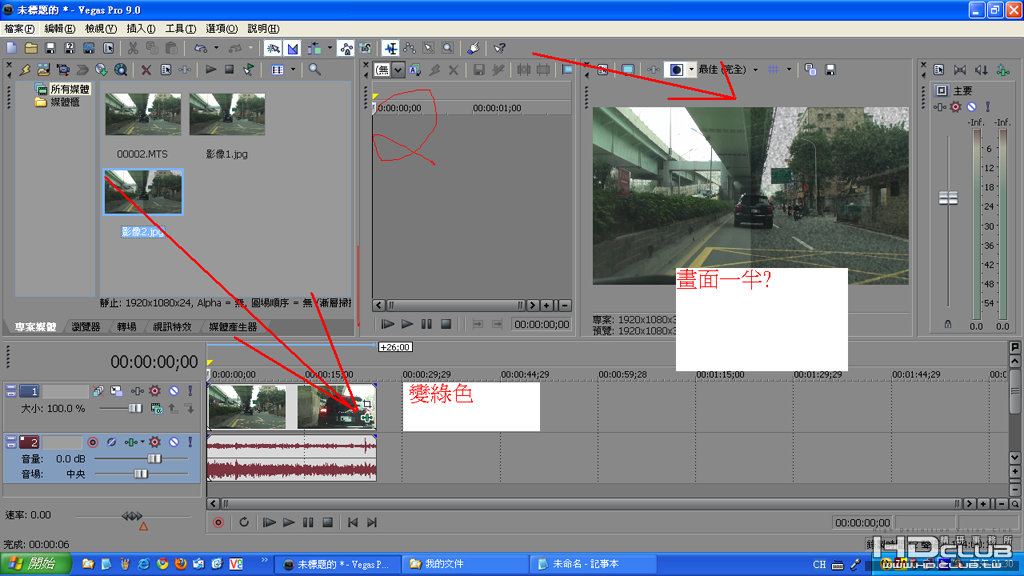Screen dimensions: 1024x576
Task: Open the media search magnifier tool
Action: pos(314,70)
